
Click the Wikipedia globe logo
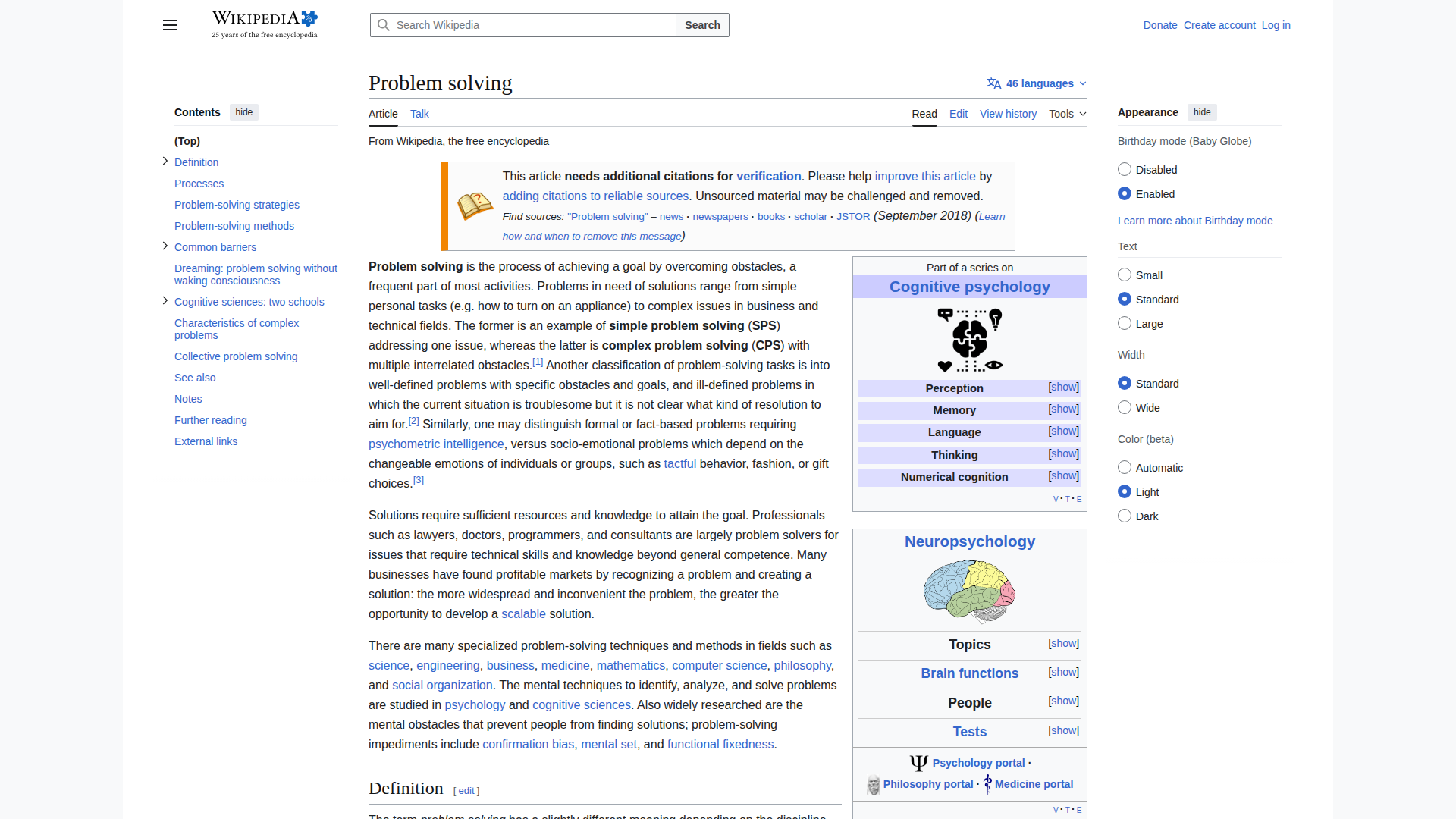pos(309,18)
